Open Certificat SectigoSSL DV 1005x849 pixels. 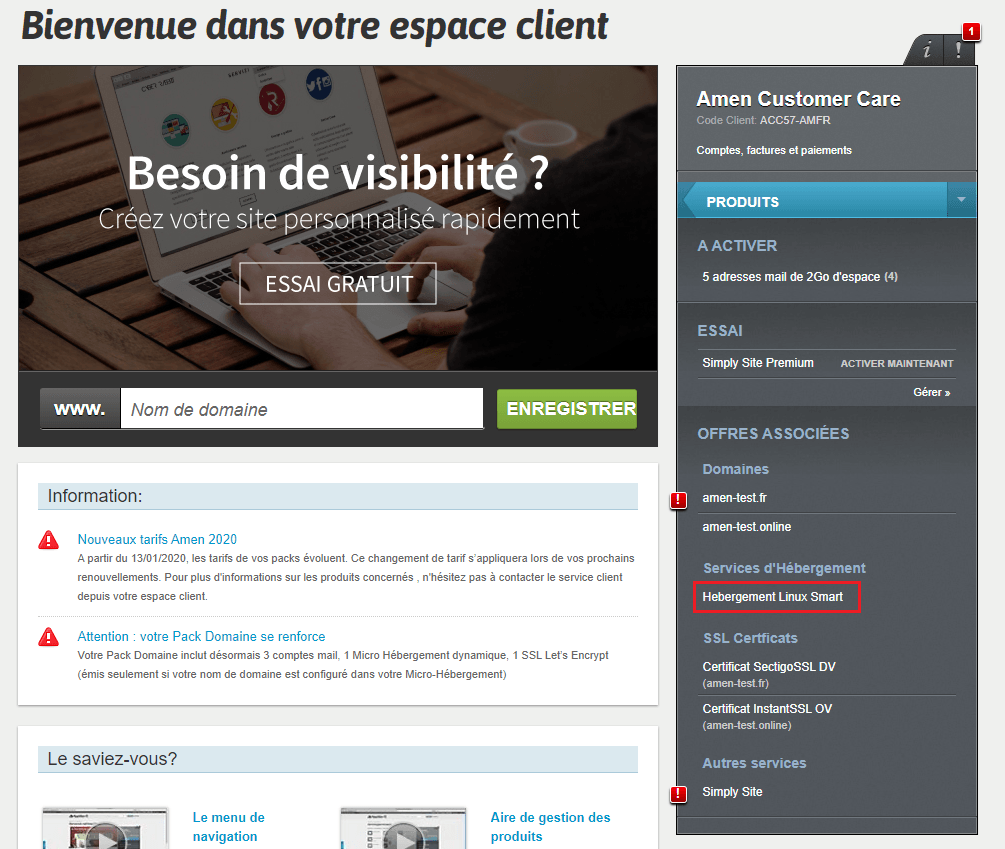pos(768,666)
